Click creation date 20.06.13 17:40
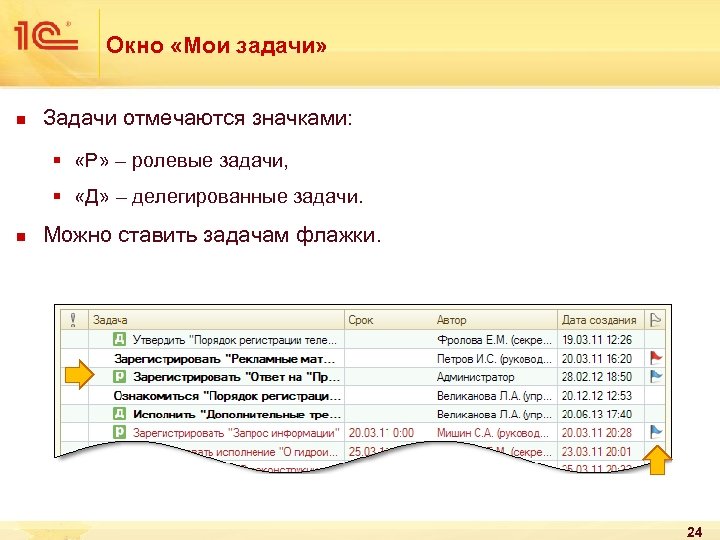 597,414
